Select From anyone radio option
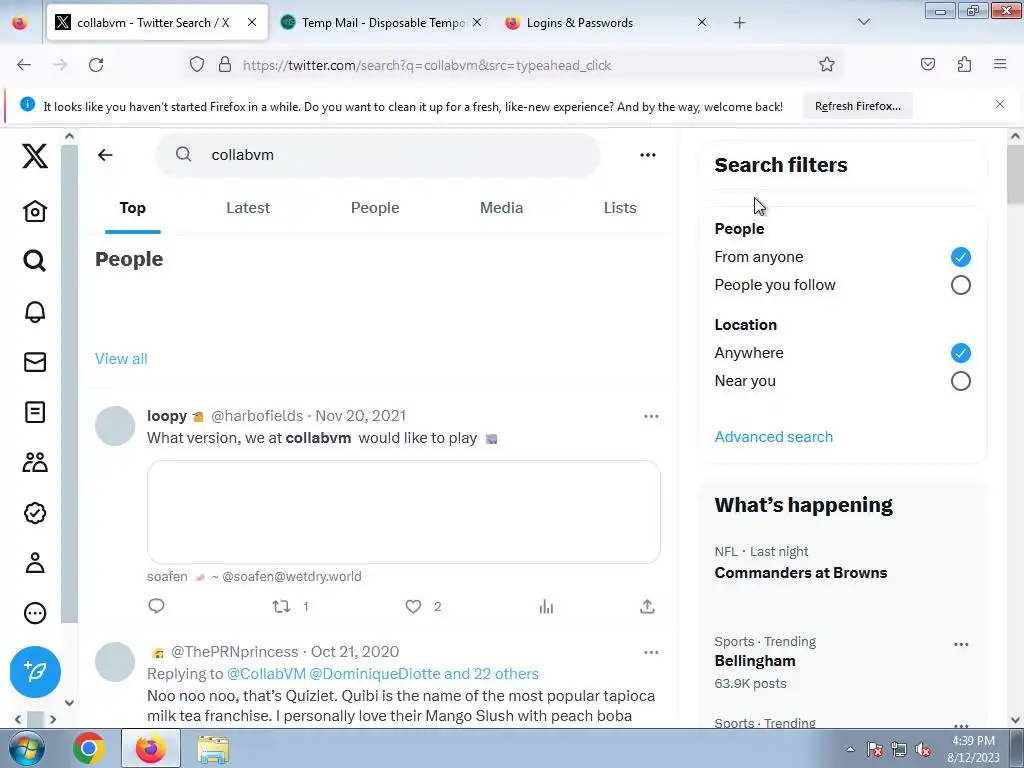Screen dimensions: 1024x768 (961, 257)
